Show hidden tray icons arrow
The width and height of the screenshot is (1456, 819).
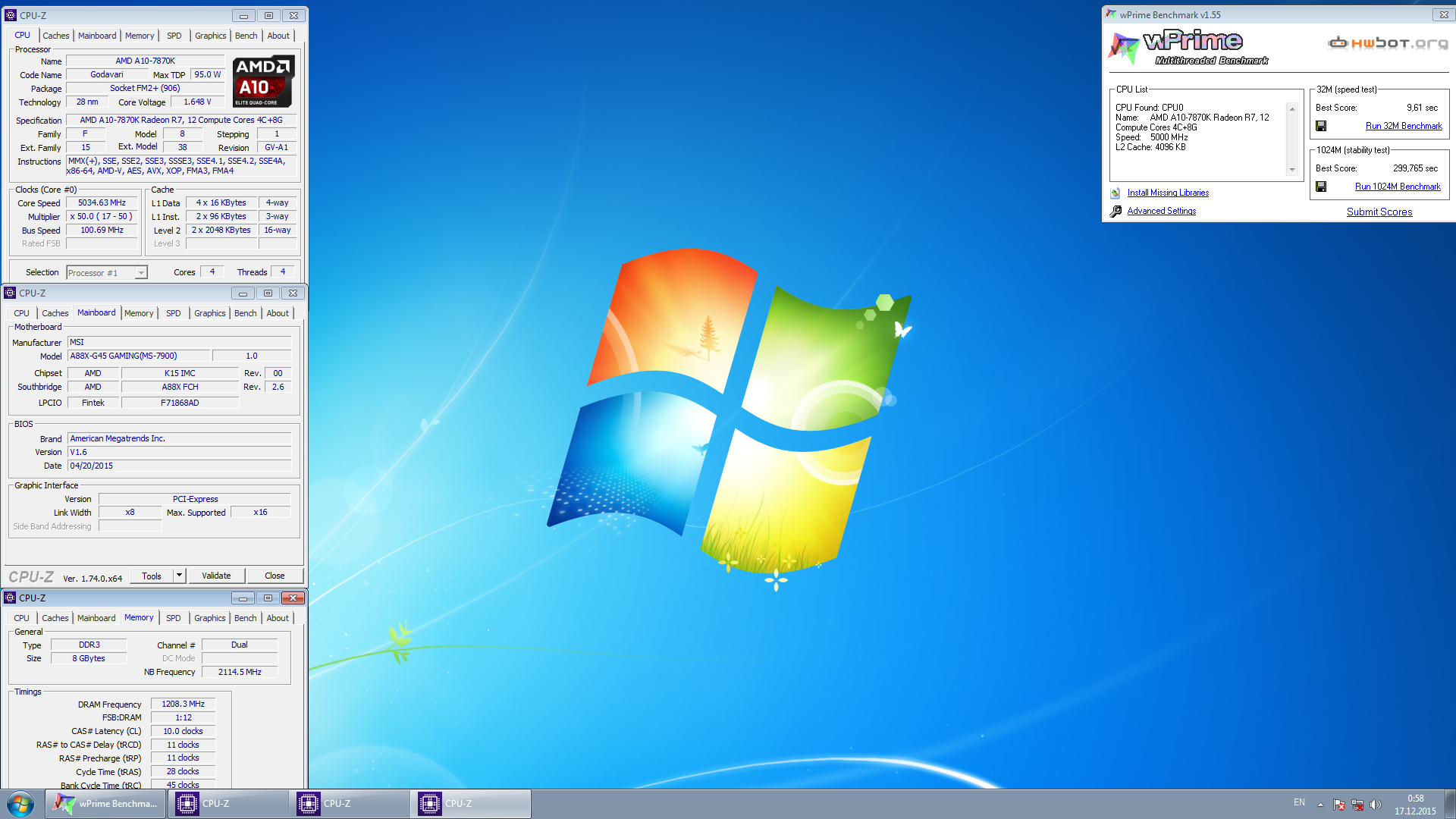1320,805
